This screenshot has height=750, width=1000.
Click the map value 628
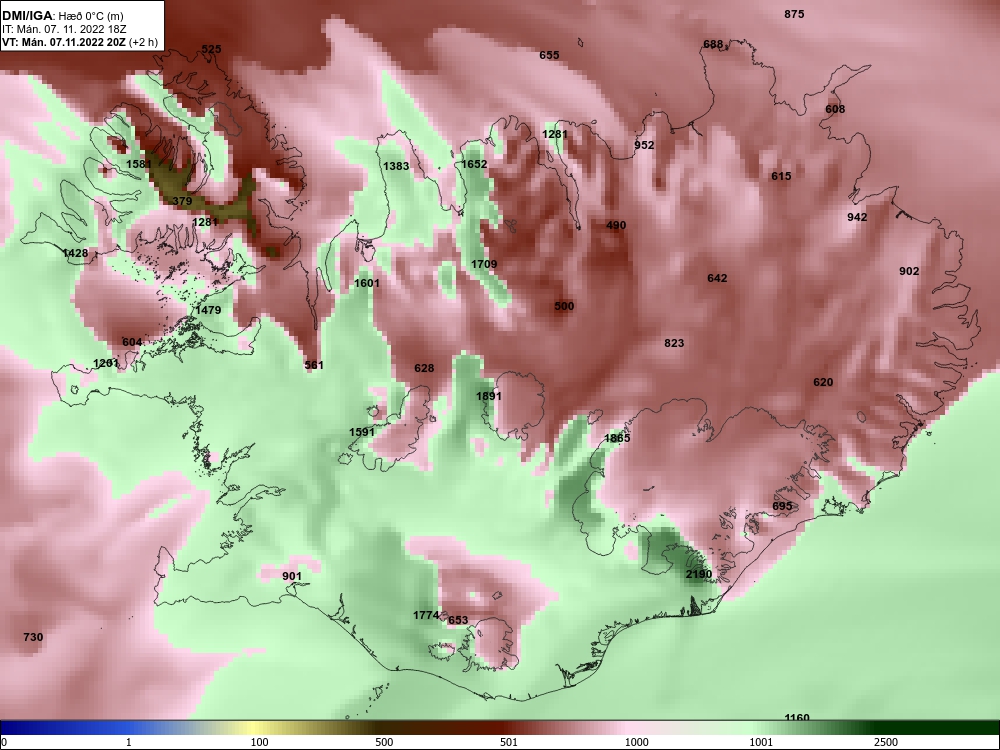pos(424,369)
